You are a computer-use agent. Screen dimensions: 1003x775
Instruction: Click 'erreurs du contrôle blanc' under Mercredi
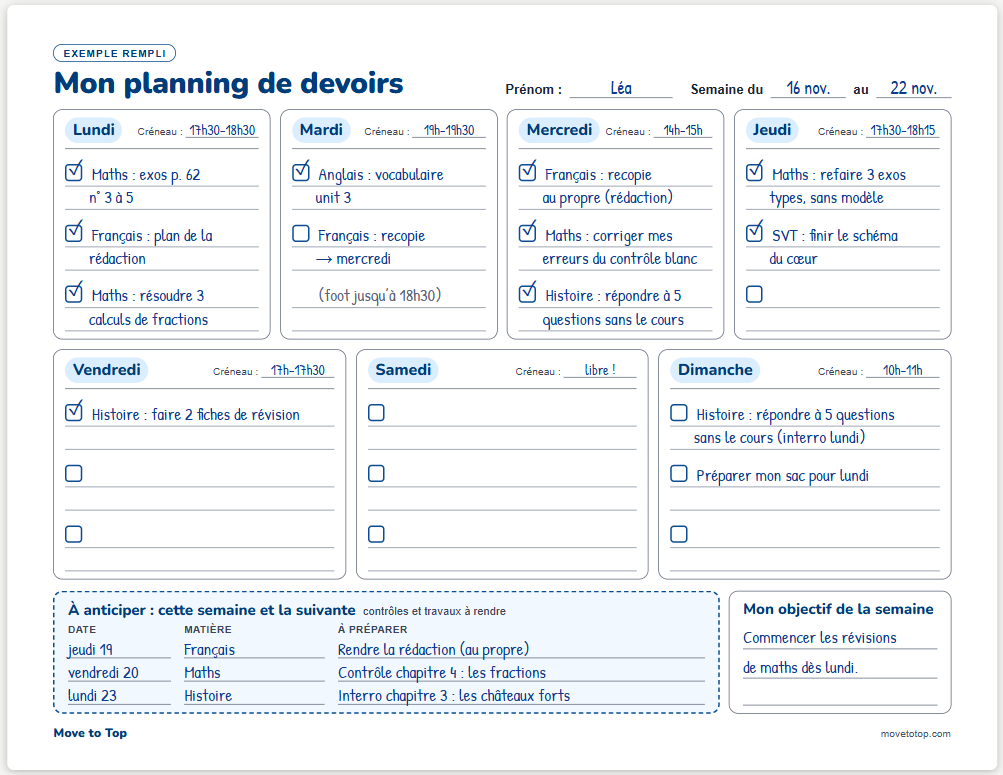pos(620,259)
